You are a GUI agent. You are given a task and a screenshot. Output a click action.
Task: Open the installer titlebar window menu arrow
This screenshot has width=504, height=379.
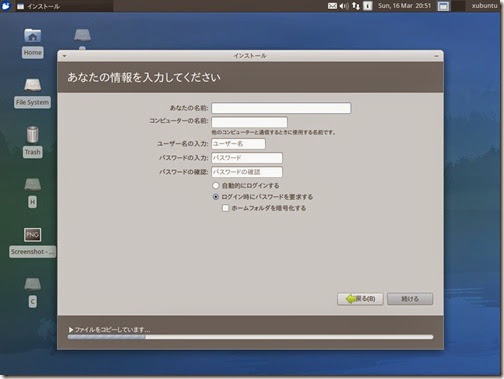[x=64, y=56]
